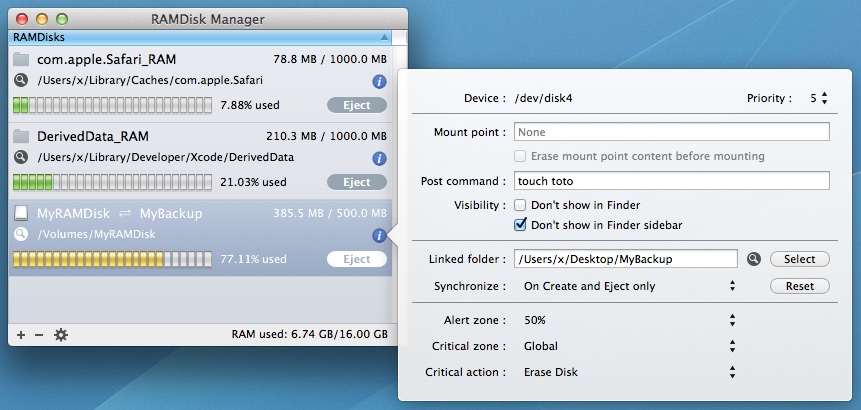The image size is (861, 410).
Task: Reveal /Volumes/MyRAMDisk with magnifier icon
Action: tap(21, 234)
